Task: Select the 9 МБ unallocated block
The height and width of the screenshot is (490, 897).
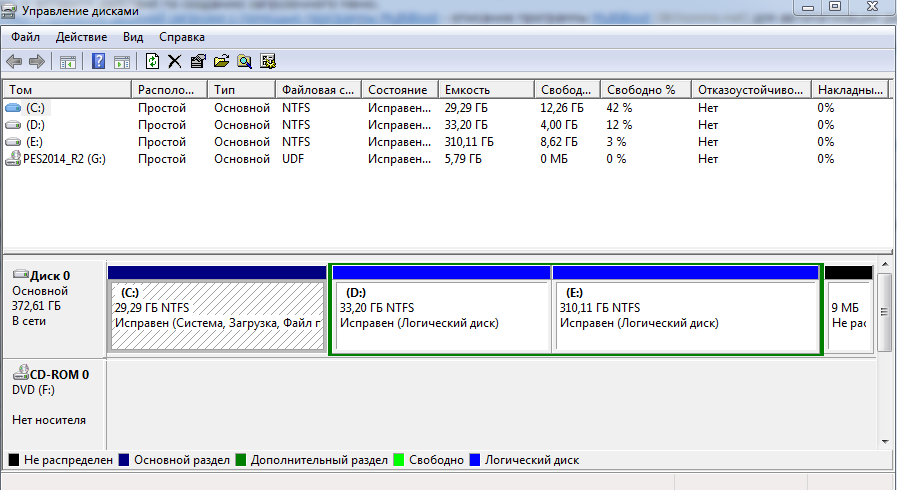Action: tap(849, 309)
